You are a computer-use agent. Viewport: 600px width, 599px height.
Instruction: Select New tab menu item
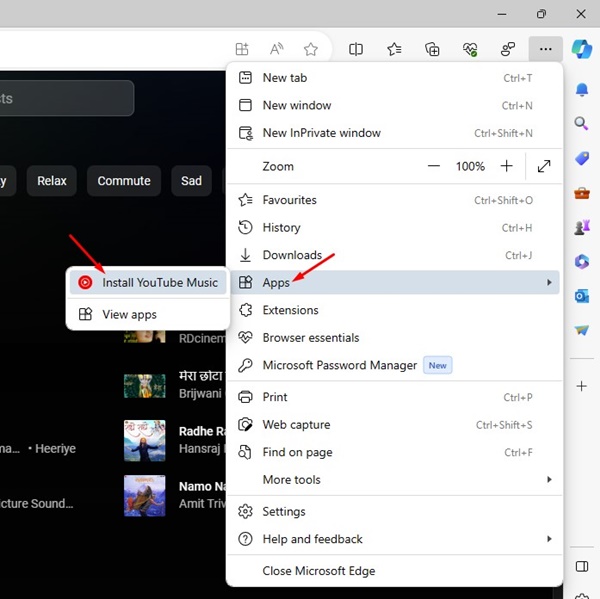(x=395, y=78)
